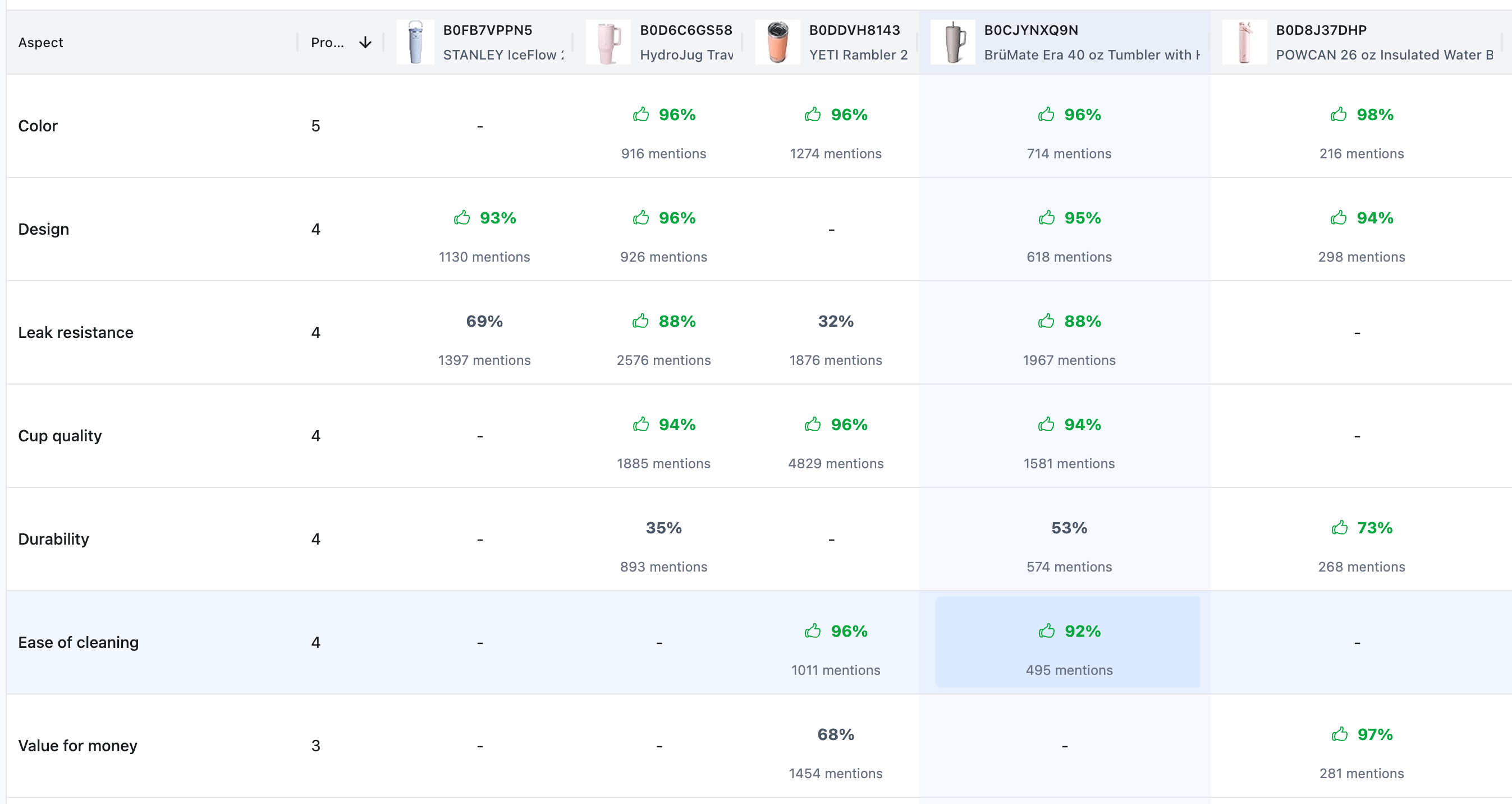1512x804 pixels.
Task: Click the thumbs-up icon beside POWCAN's 98% Color score
Action: tap(1339, 115)
